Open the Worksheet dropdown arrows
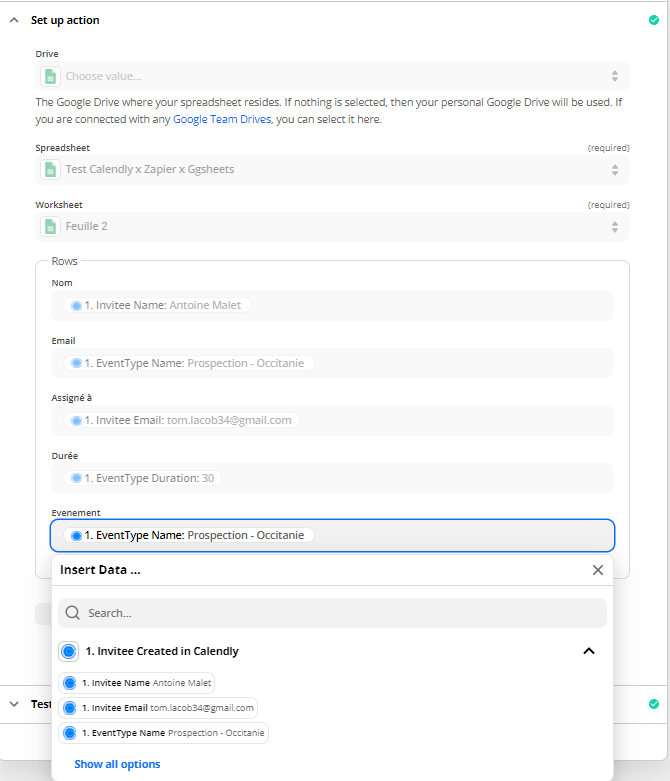 click(615, 227)
